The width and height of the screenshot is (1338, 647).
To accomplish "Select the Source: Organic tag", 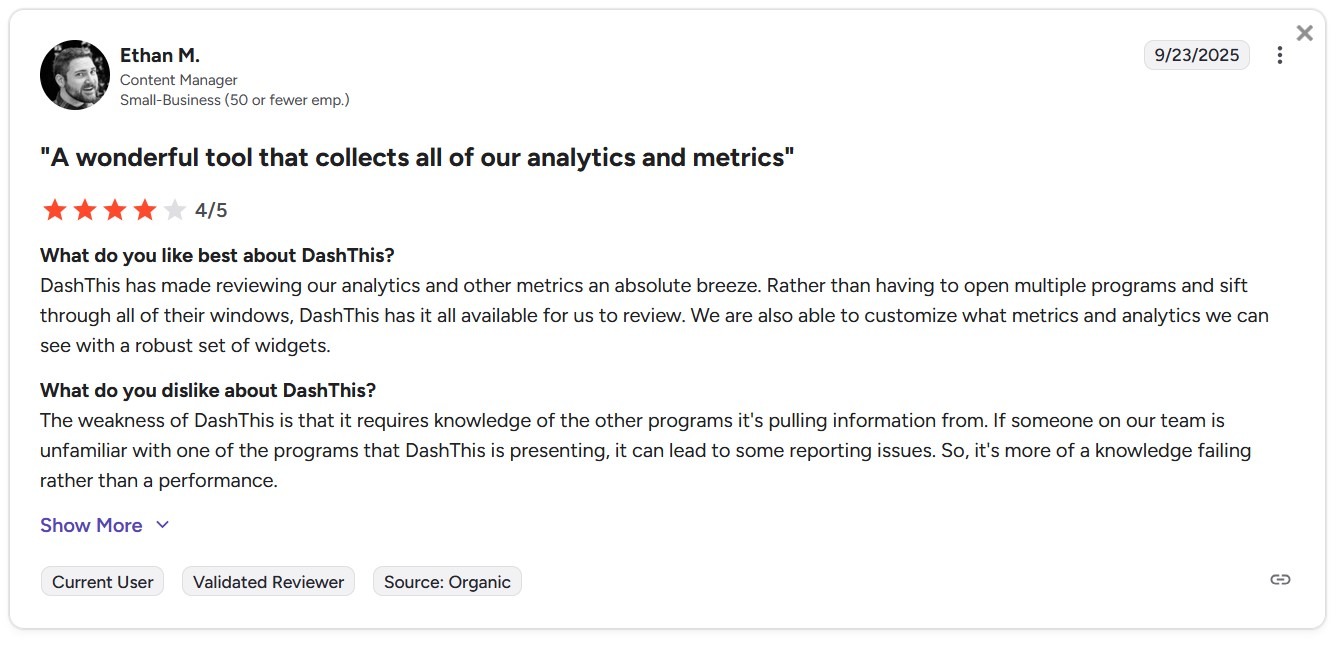I will (447, 582).
